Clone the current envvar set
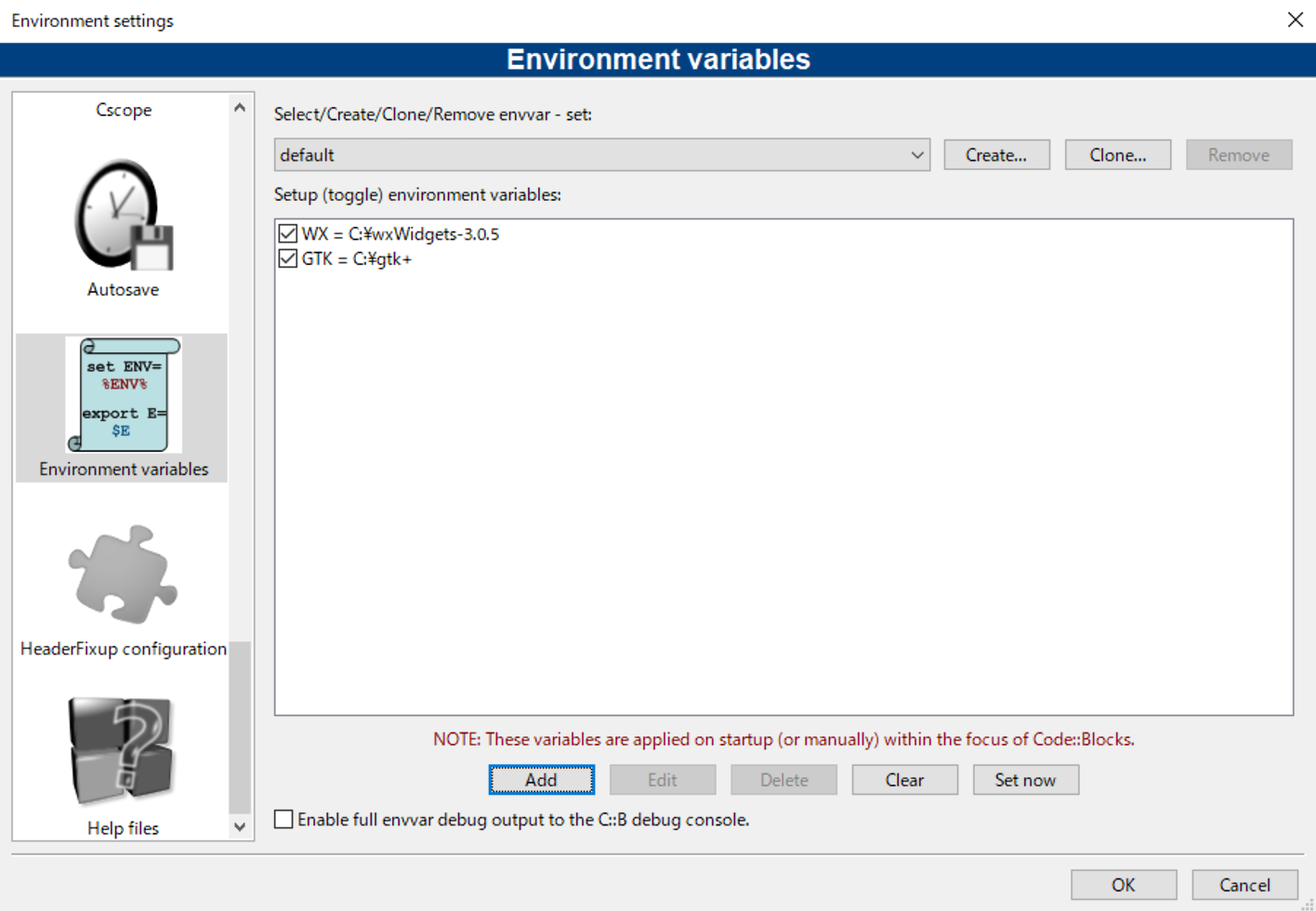 (x=1117, y=155)
